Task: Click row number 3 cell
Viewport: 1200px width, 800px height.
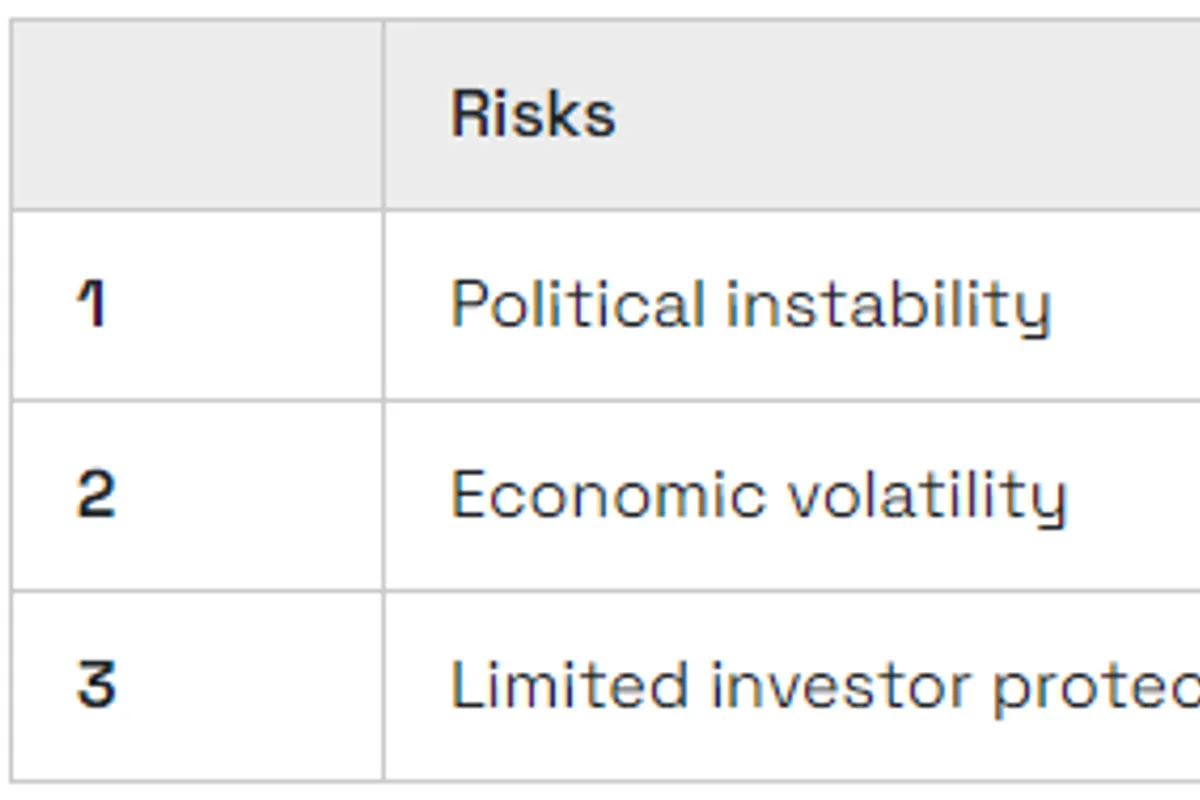Action: tap(197, 686)
